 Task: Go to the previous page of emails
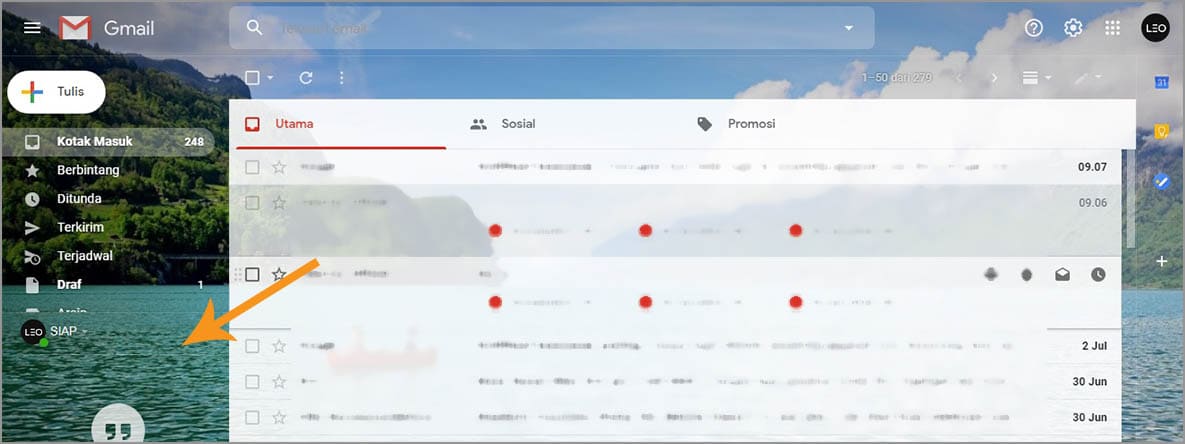960,78
